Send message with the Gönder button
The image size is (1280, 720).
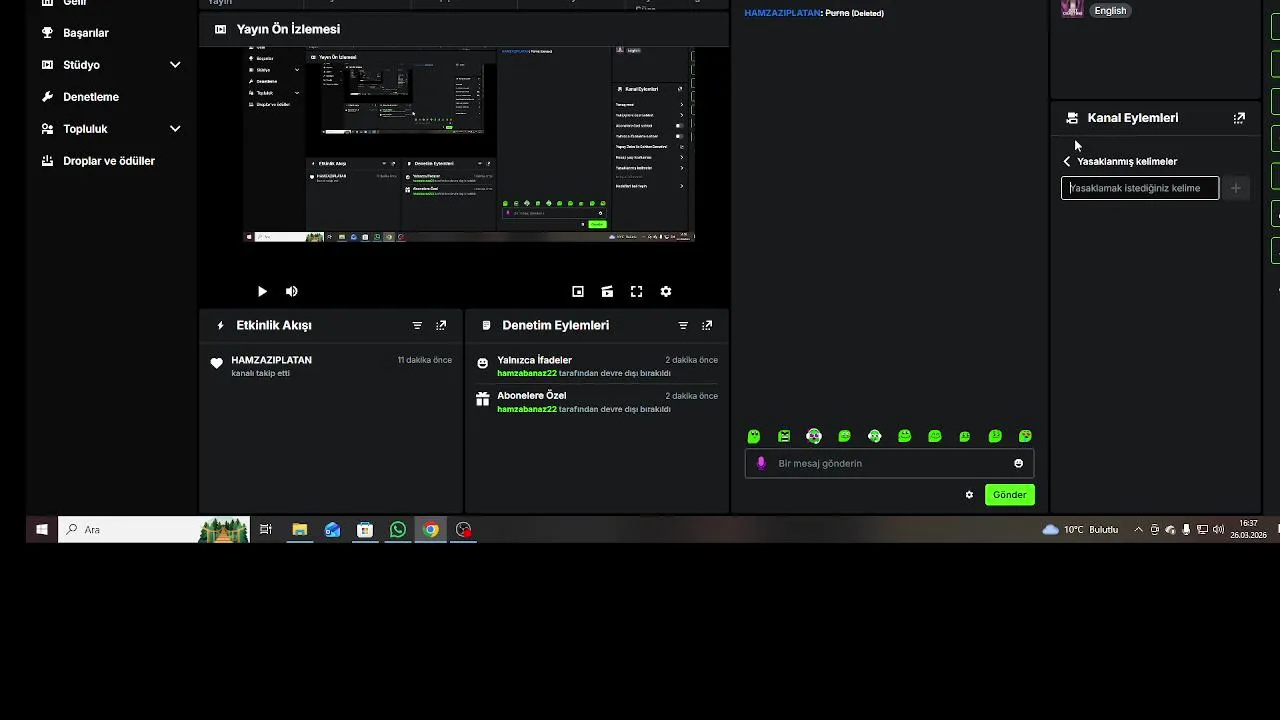1010,495
